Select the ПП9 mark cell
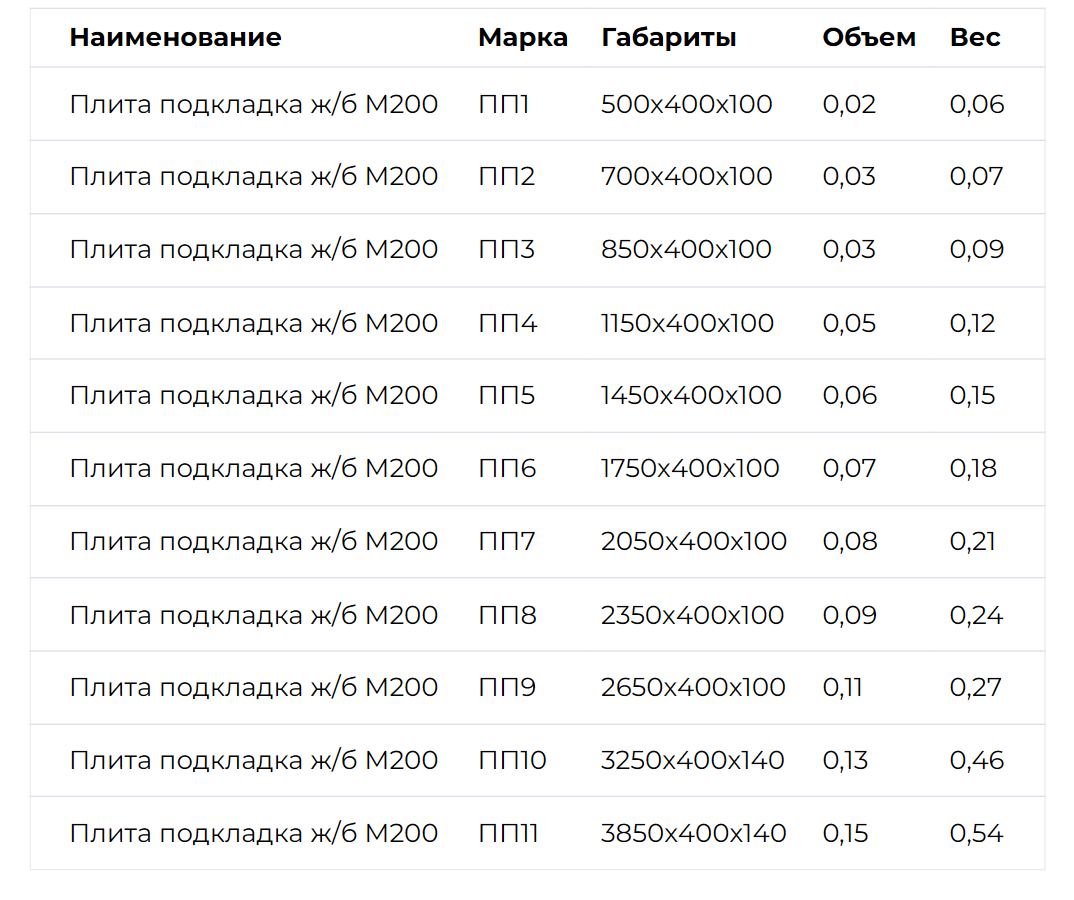 pyautogui.click(x=507, y=687)
